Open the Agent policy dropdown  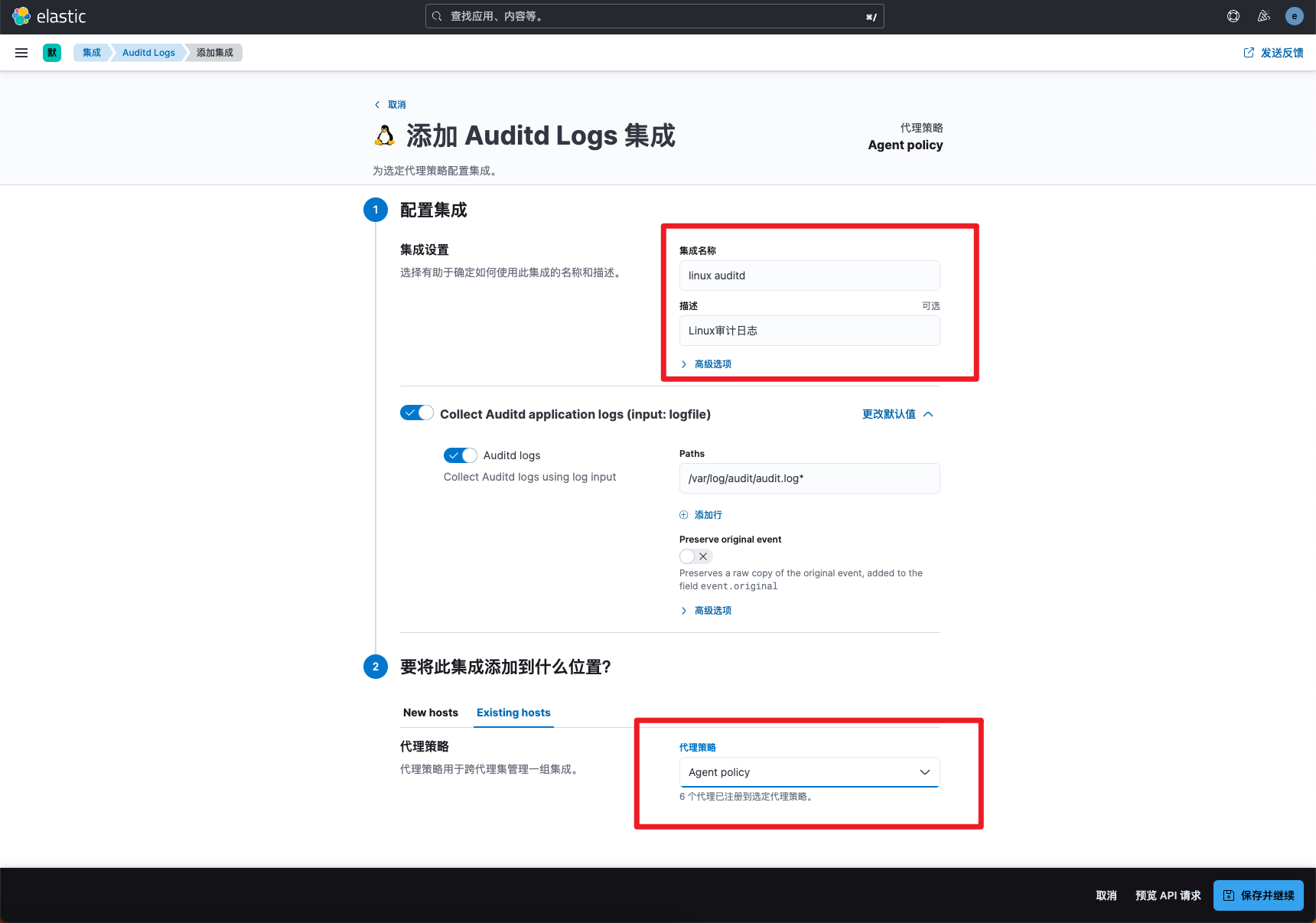pyautogui.click(x=809, y=772)
